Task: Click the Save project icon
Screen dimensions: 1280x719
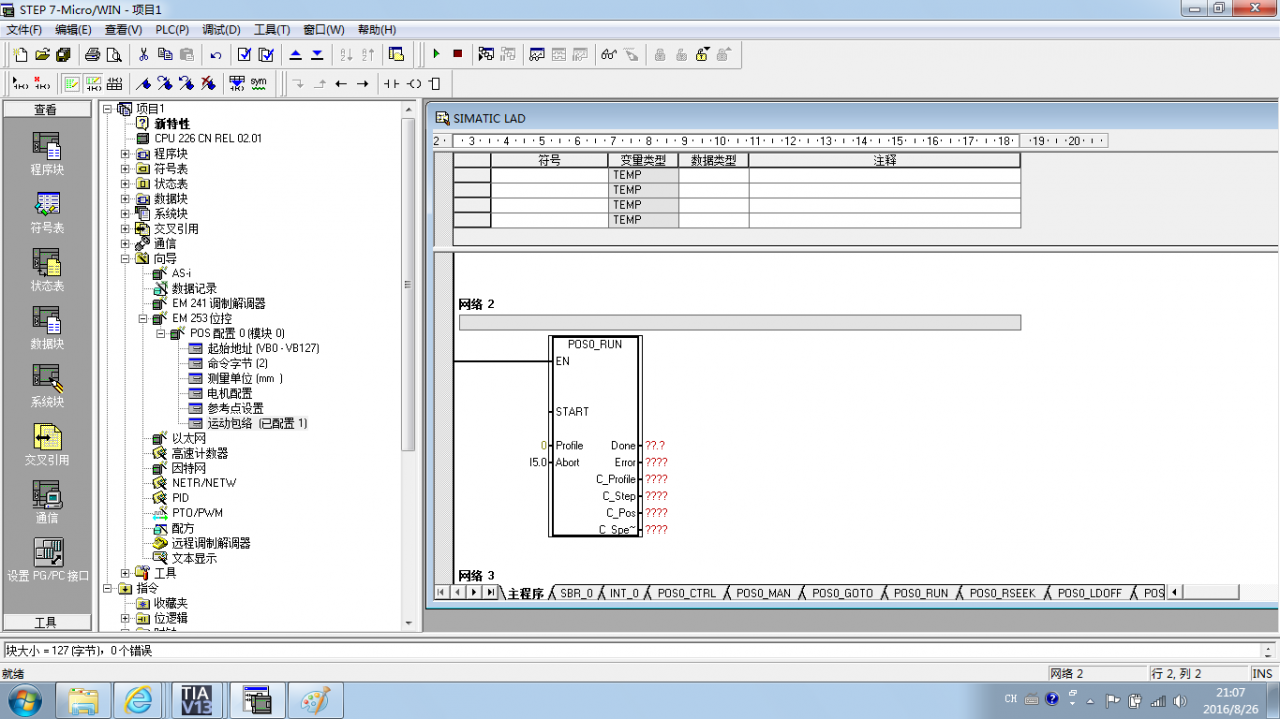Action: tap(64, 54)
